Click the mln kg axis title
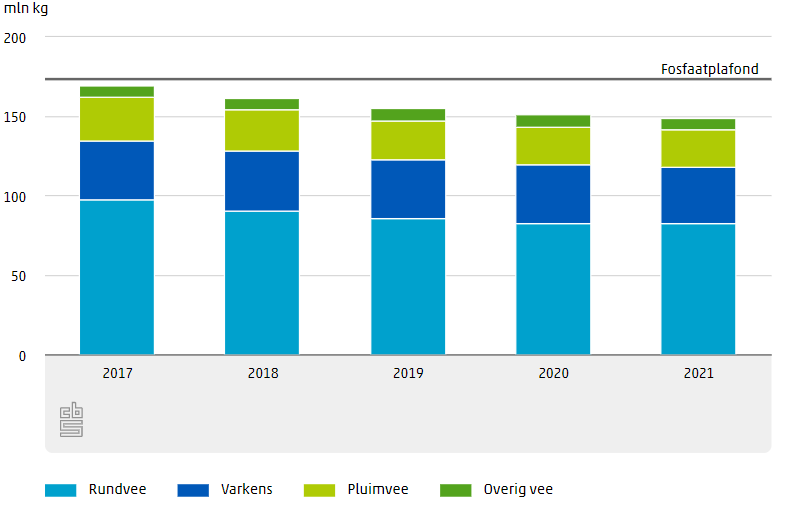 (x=26, y=9)
